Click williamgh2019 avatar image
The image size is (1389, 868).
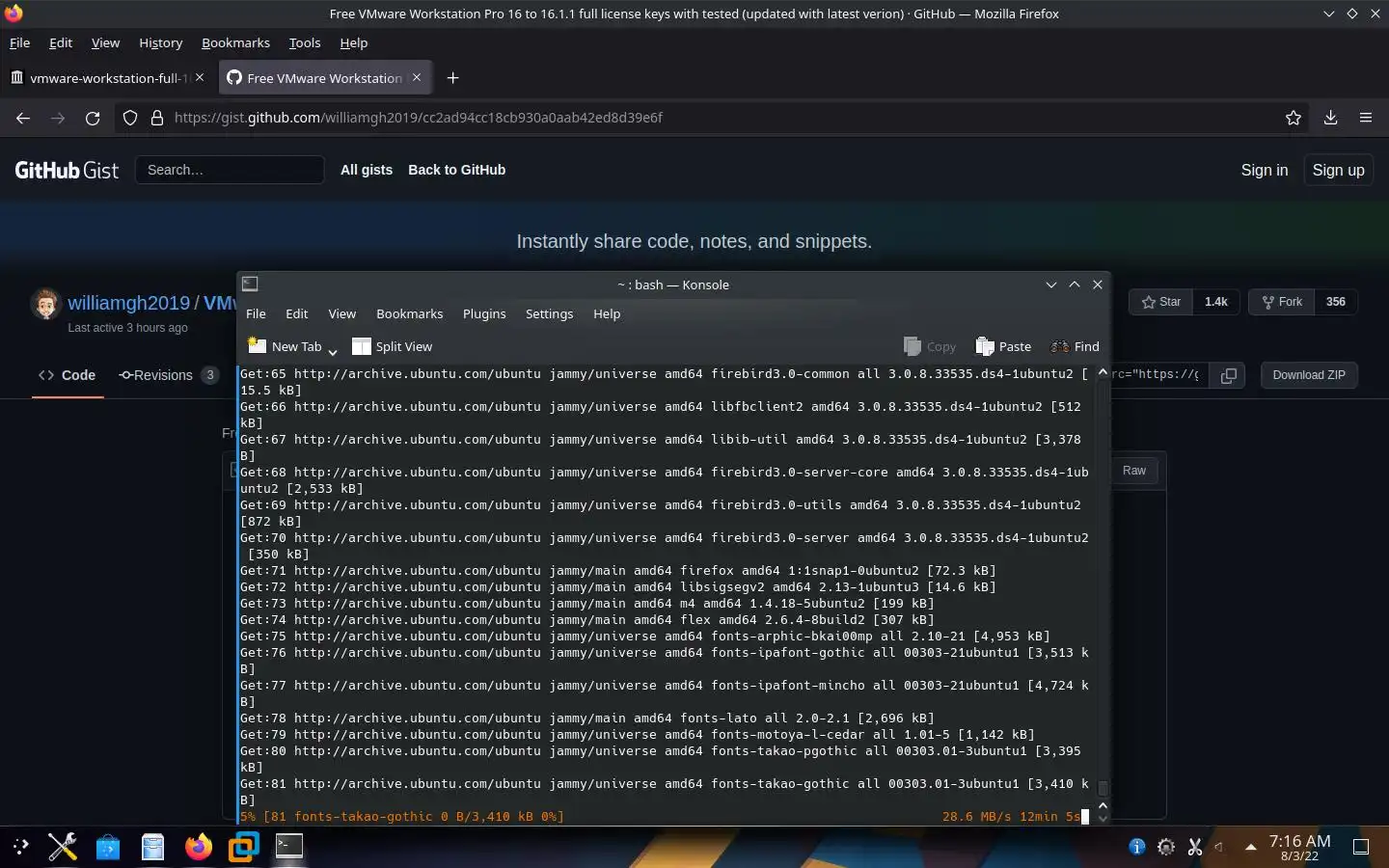(x=45, y=304)
